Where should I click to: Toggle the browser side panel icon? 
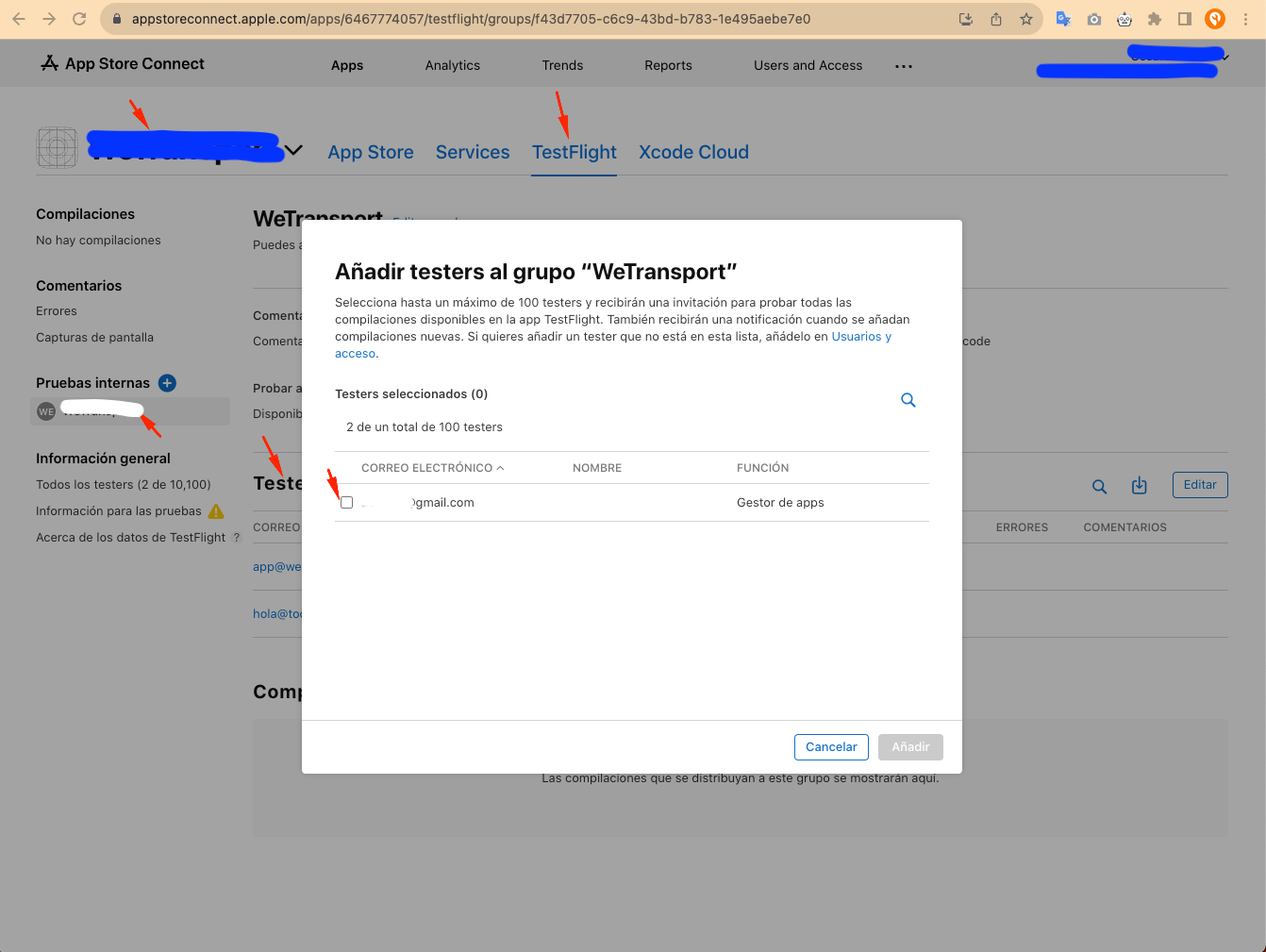point(1185,19)
